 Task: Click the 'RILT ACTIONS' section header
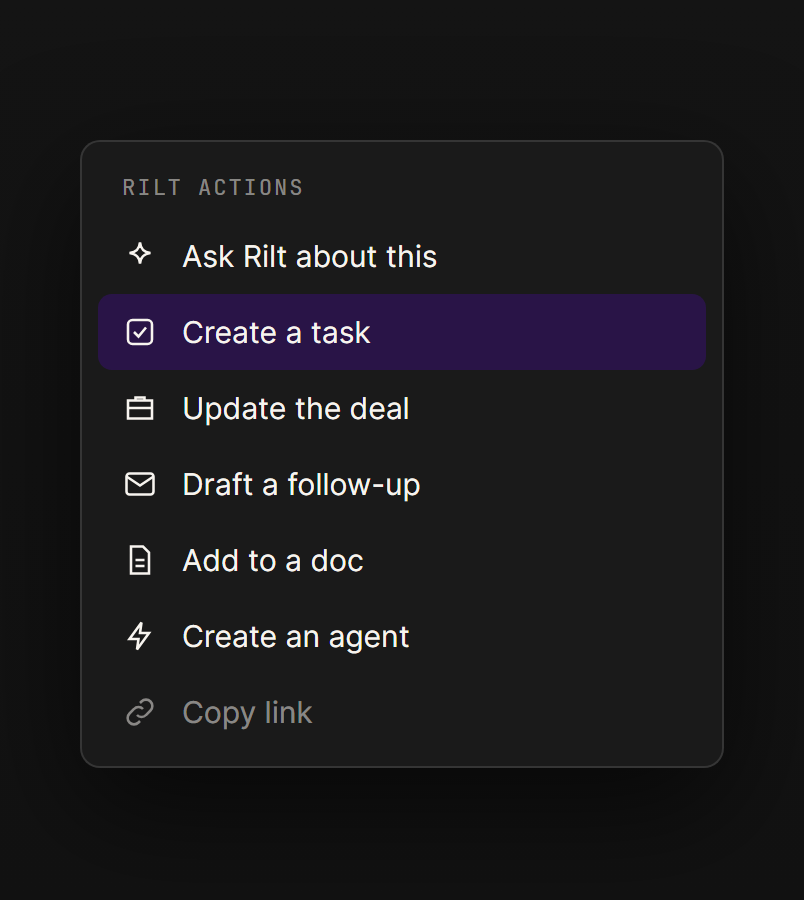coord(213,188)
